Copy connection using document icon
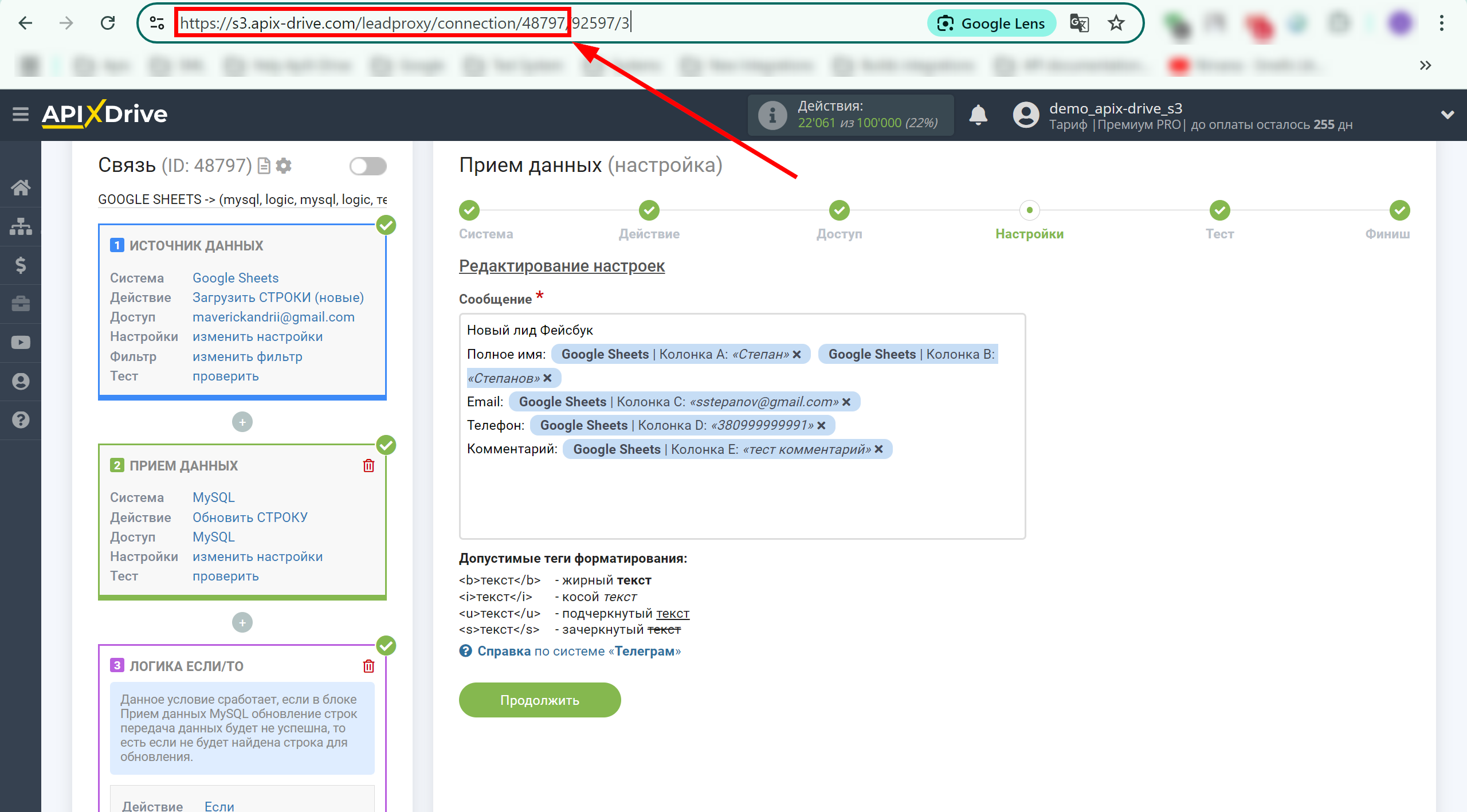The height and width of the screenshot is (812, 1467). (264, 166)
